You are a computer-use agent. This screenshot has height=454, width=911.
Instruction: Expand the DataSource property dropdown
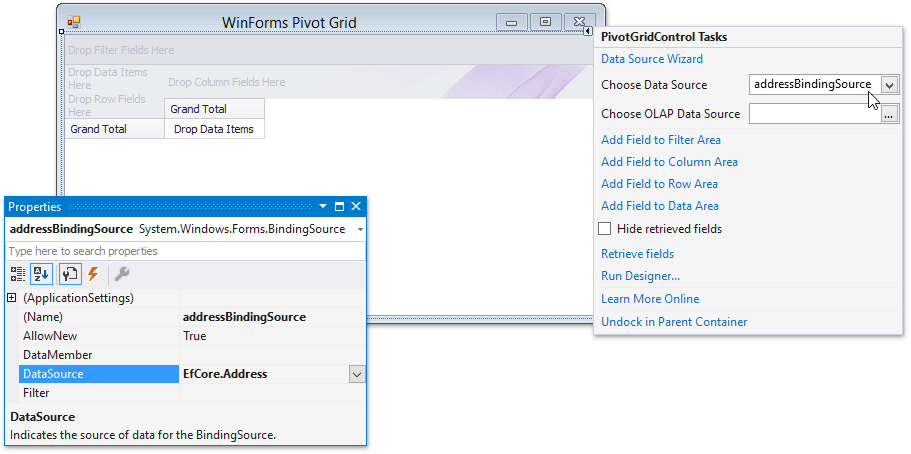pyautogui.click(x=357, y=374)
